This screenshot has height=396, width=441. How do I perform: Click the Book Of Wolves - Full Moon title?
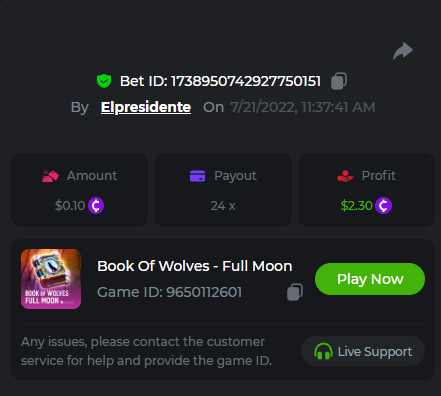click(195, 266)
